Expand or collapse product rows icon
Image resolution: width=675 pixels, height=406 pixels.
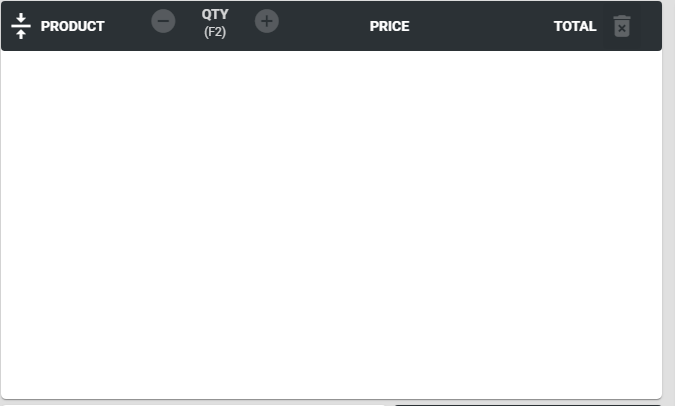point(21,26)
